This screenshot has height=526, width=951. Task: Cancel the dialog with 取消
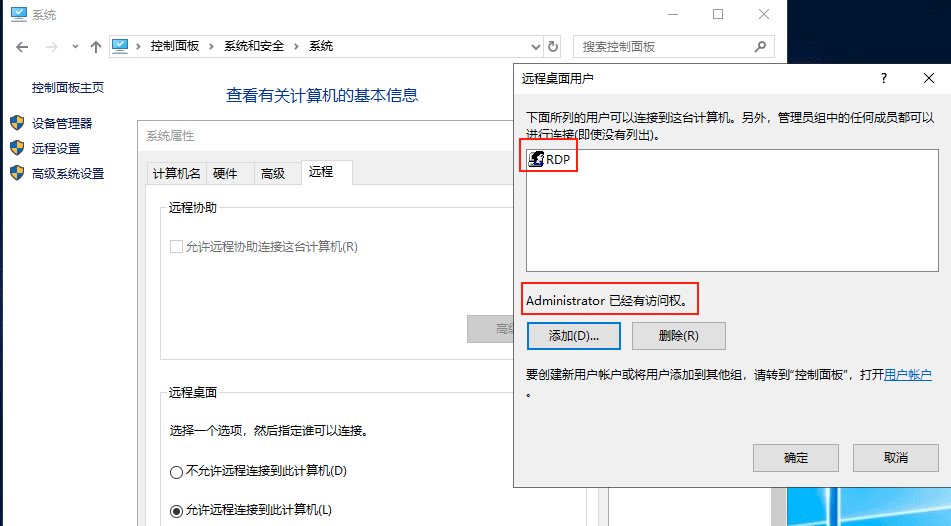coord(896,458)
